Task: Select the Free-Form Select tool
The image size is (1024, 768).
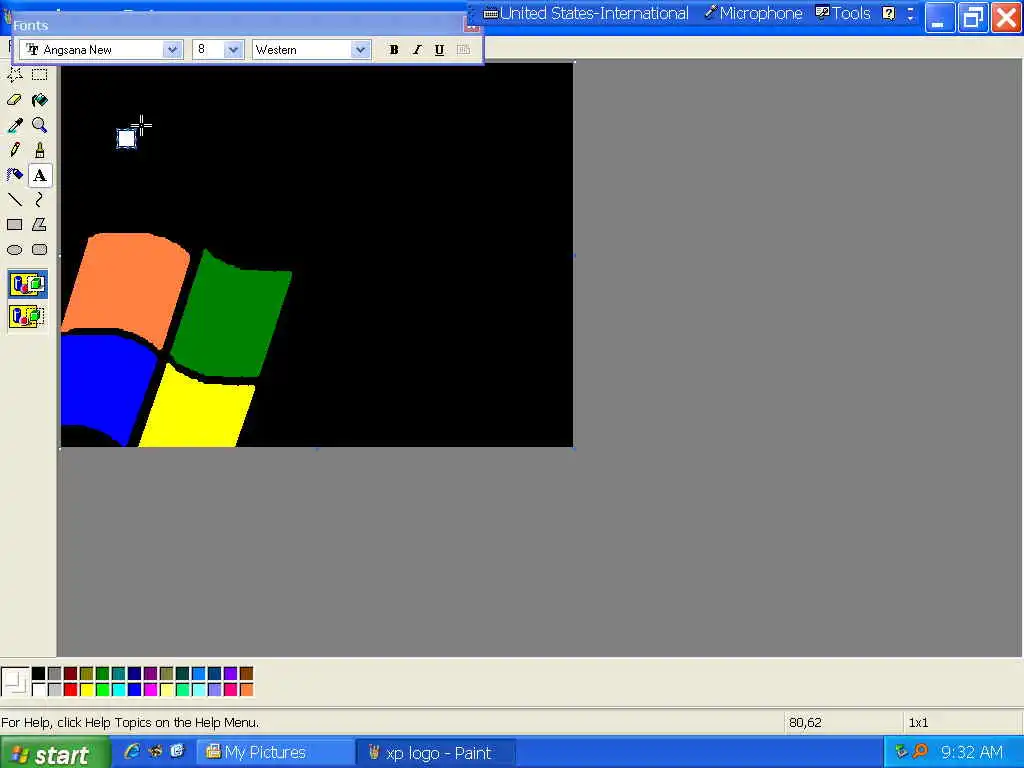Action: (14, 75)
